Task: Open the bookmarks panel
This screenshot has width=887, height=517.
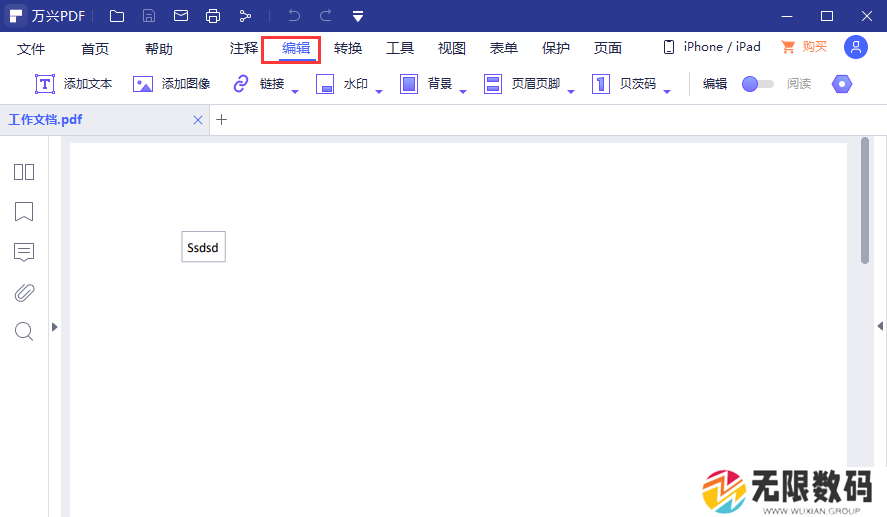Action: pyautogui.click(x=24, y=212)
